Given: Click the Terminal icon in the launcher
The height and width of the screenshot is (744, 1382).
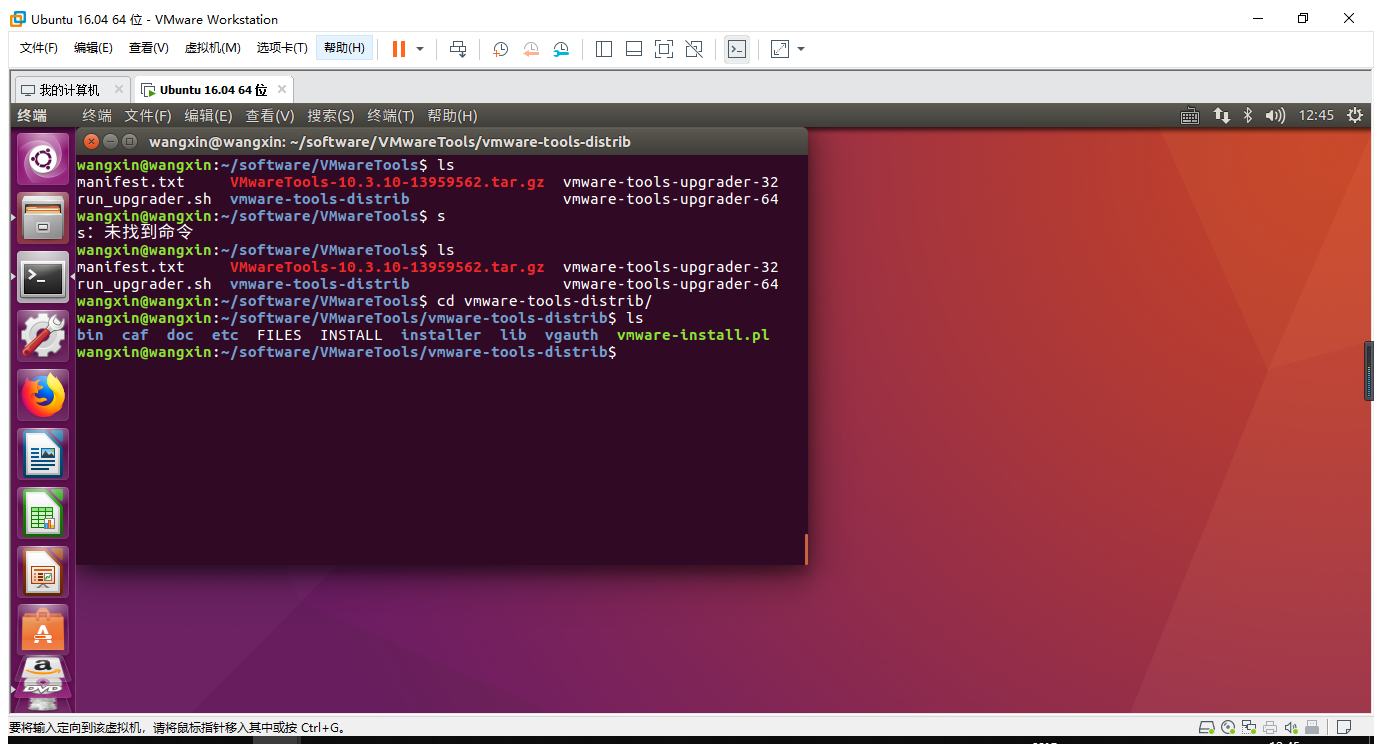Looking at the screenshot, I should click(43, 276).
